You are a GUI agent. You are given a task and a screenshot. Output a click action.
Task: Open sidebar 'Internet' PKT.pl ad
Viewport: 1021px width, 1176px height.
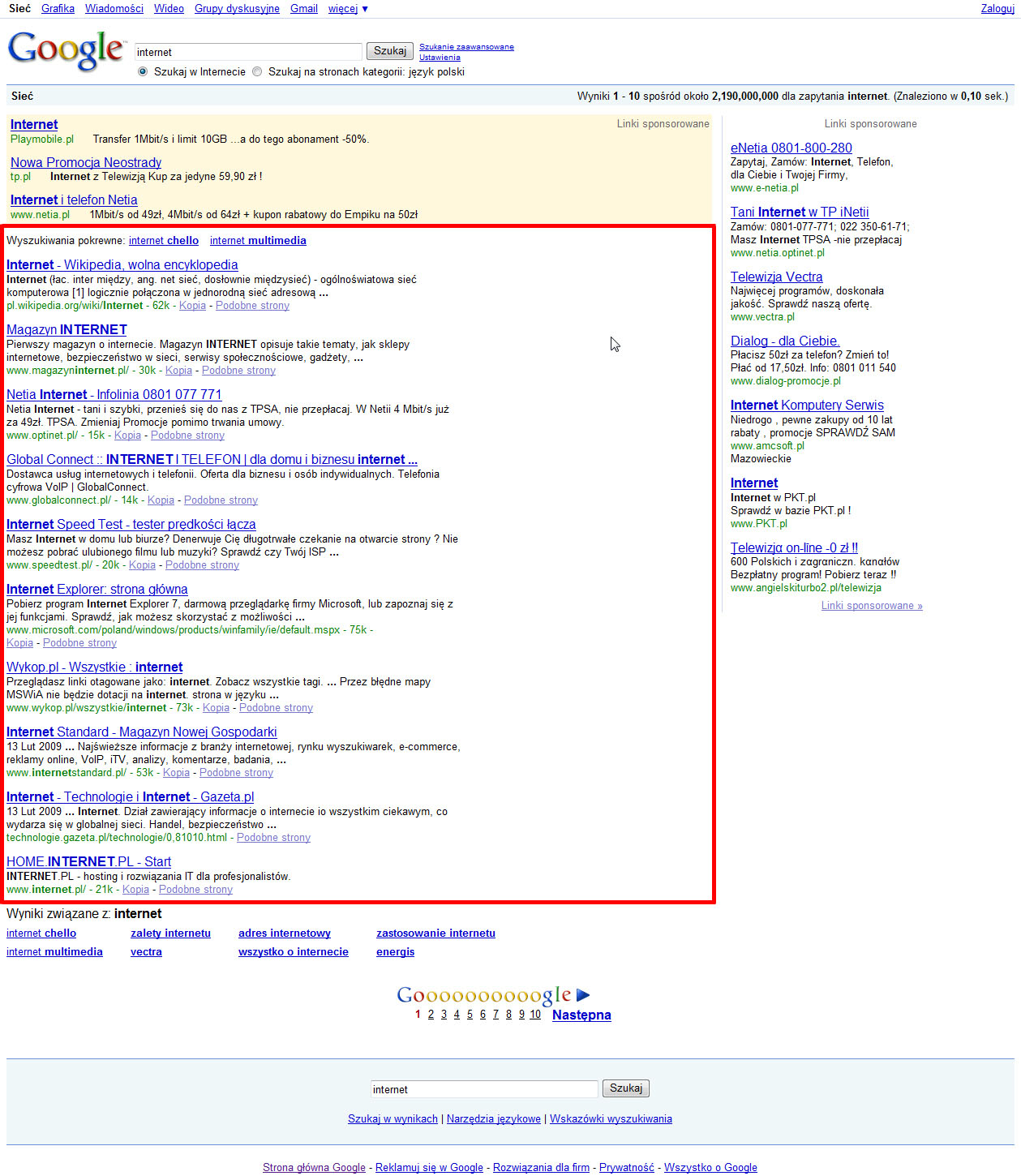pos(754,483)
